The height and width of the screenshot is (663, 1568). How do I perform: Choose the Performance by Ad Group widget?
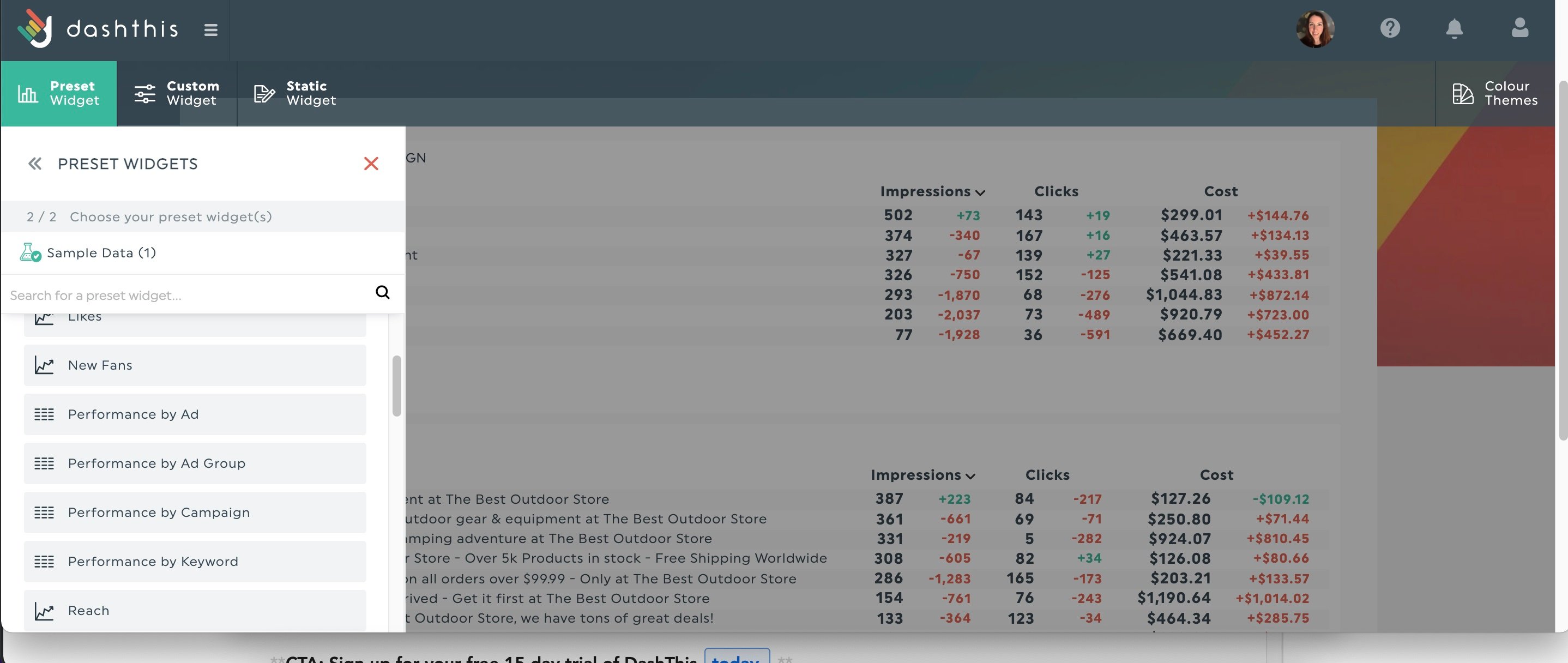coord(195,463)
